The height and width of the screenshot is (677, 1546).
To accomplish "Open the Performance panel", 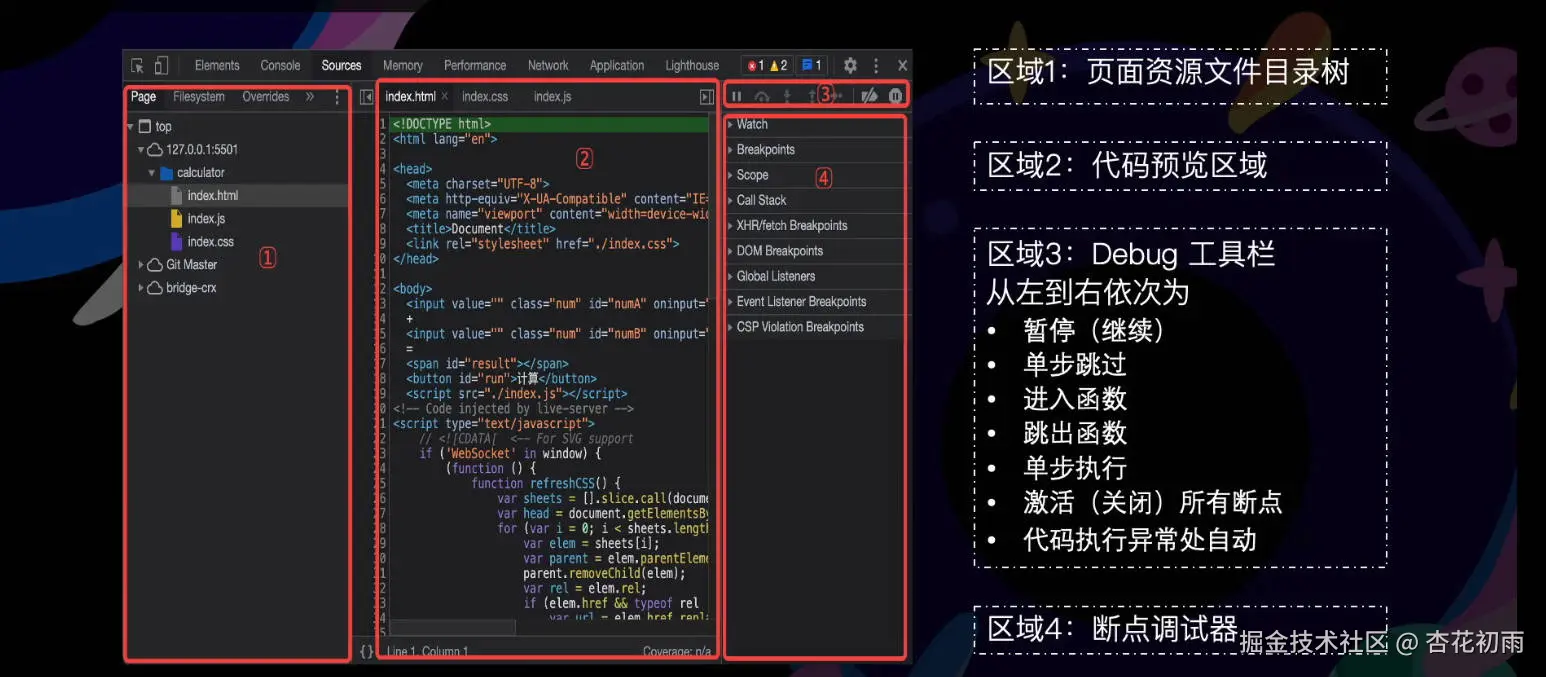I will click(x=475, y=66).
